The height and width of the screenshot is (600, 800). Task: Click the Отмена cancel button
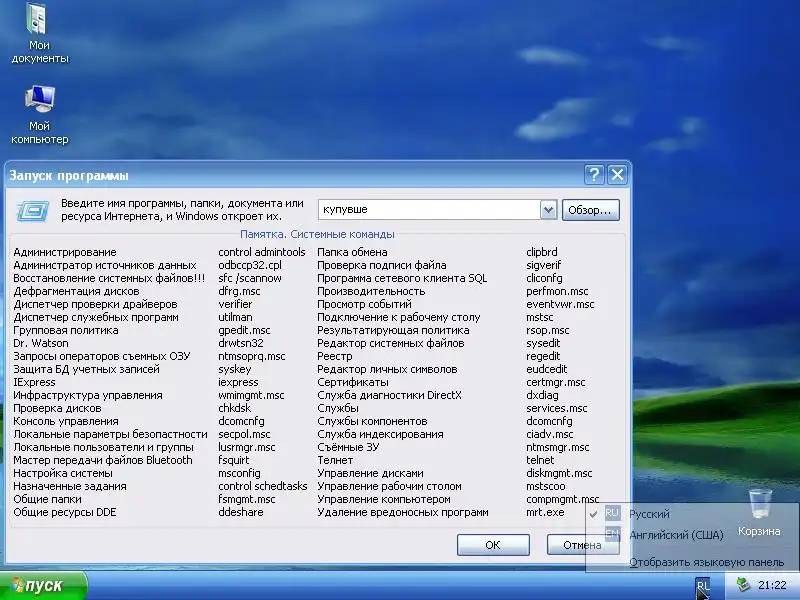tap(582, 545)
